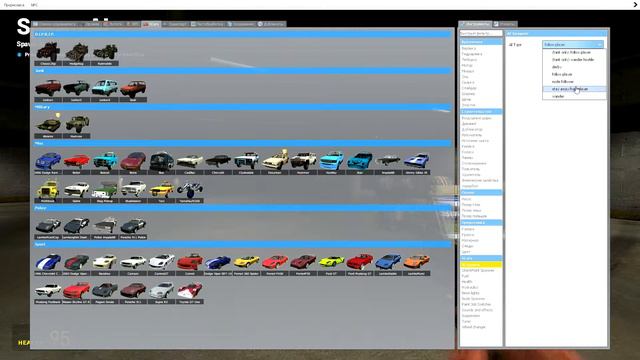Spawn the red-and-white Toyota GT-One

tap(190, 291)
